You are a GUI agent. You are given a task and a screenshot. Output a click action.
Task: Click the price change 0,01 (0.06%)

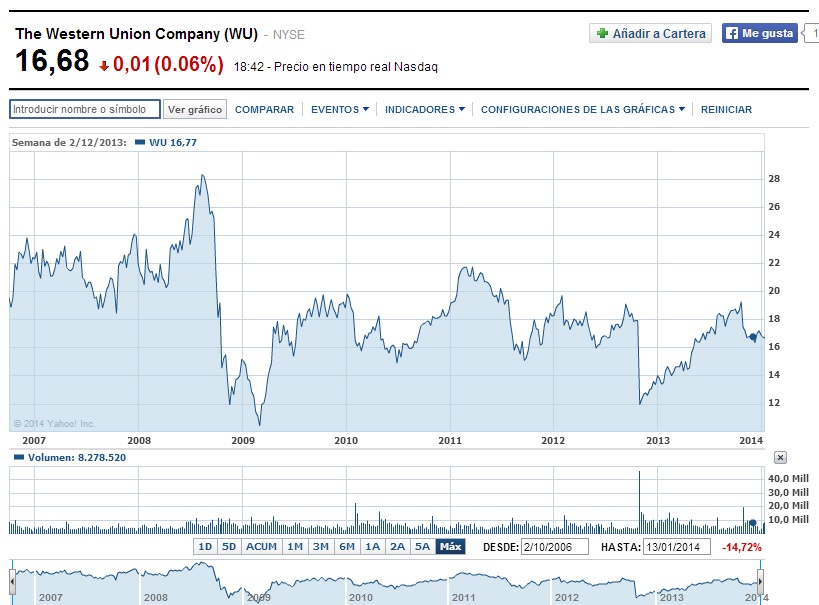pos(168,64)
